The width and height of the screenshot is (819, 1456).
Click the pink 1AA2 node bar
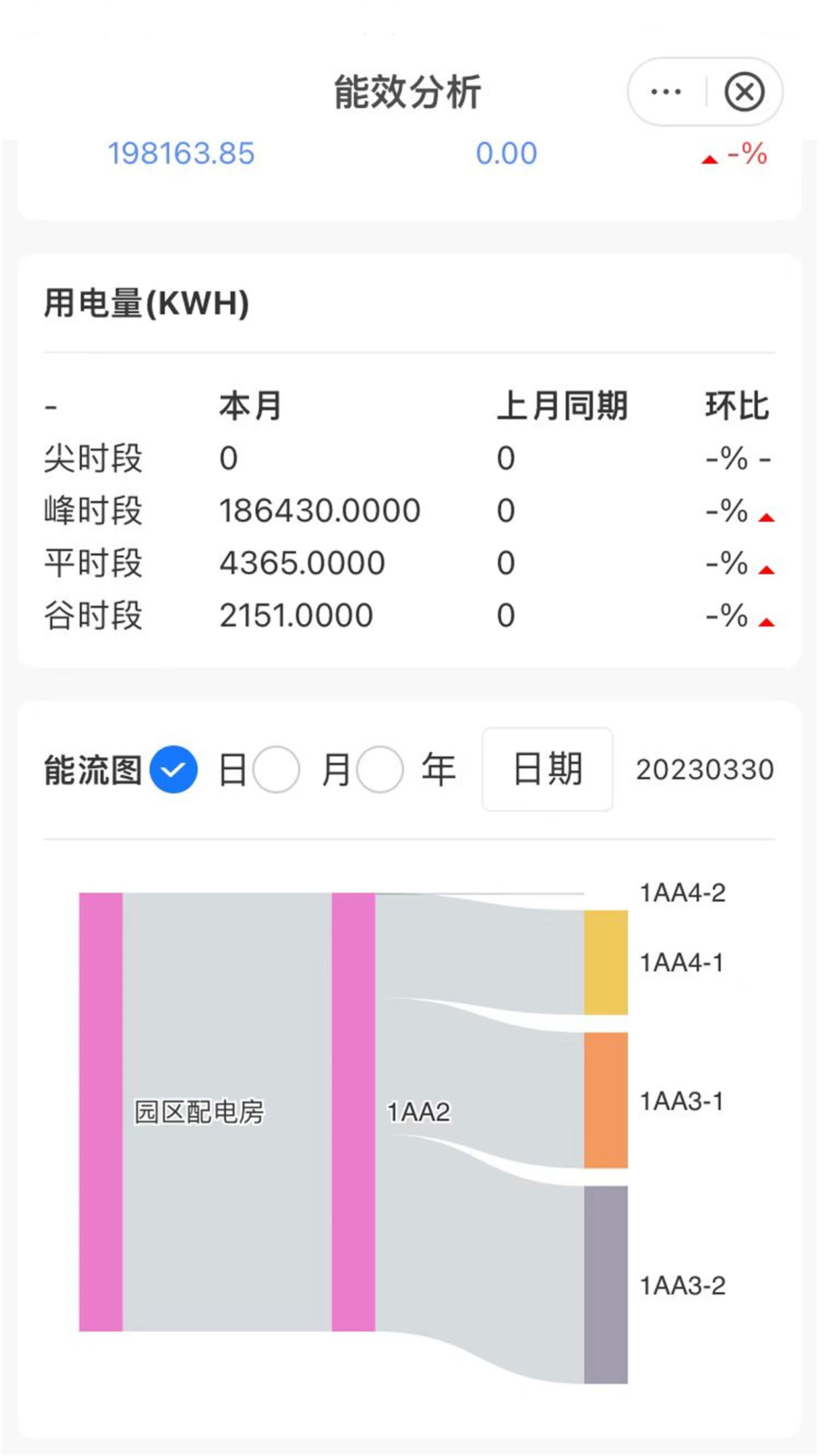[353, 1112]
